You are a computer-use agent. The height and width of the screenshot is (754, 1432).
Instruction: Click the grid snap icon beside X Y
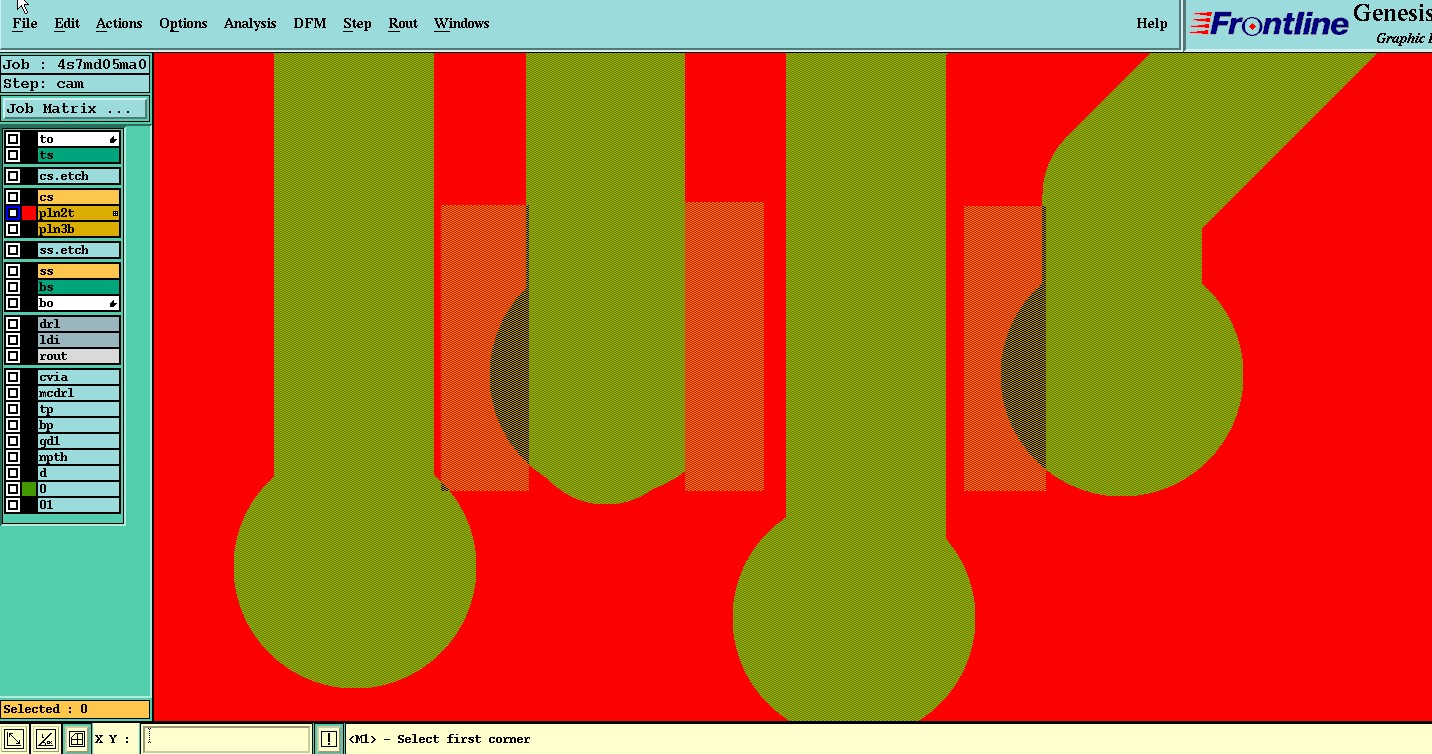[x=76, y=740]
